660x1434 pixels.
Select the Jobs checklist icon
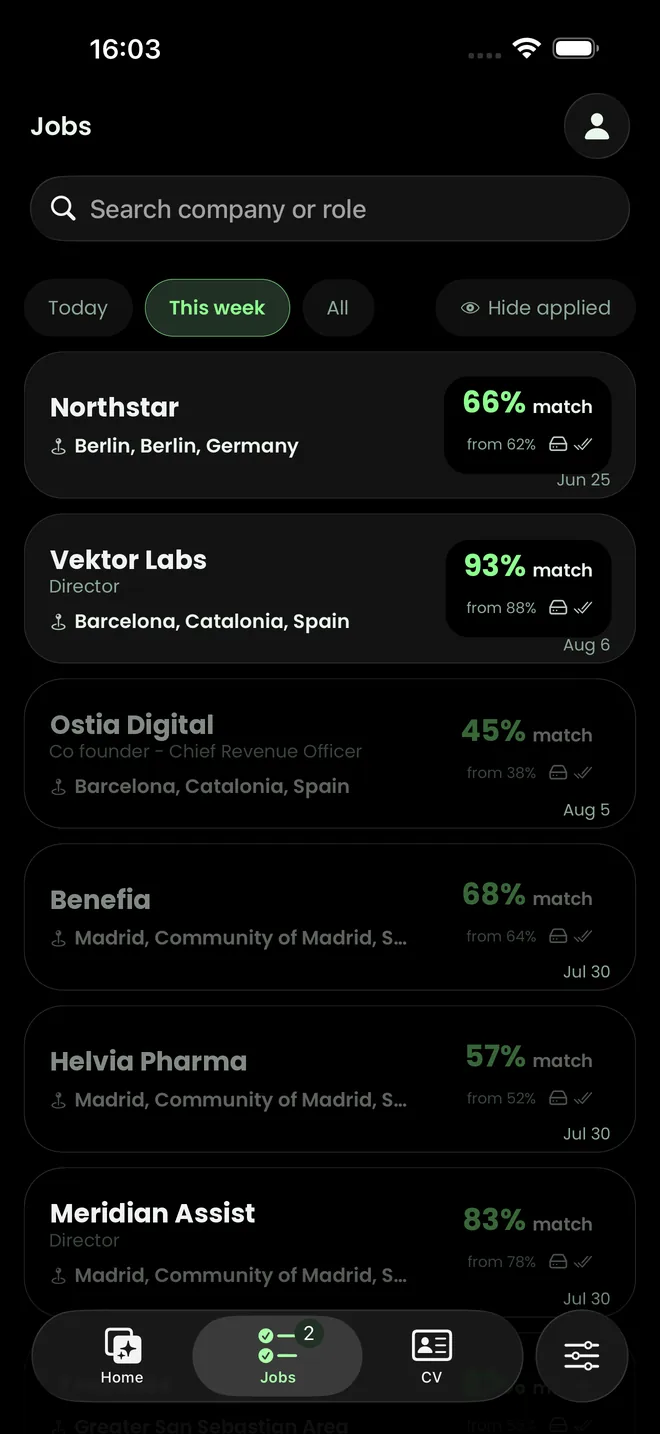tap(277, 1346)
